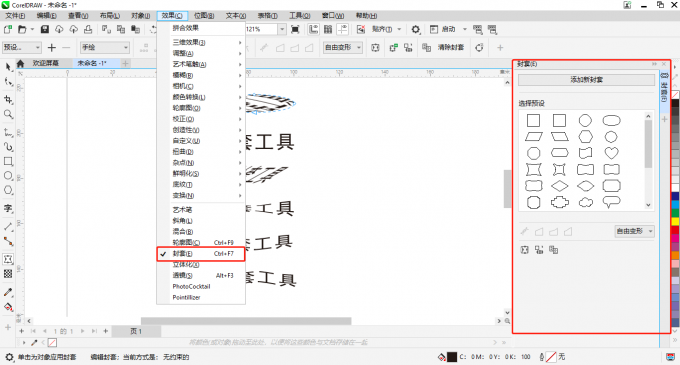Choose 透镜(S) from effects menu
Image resolution: width=680 pixels, height=365 pixels.
click(201, 276)
